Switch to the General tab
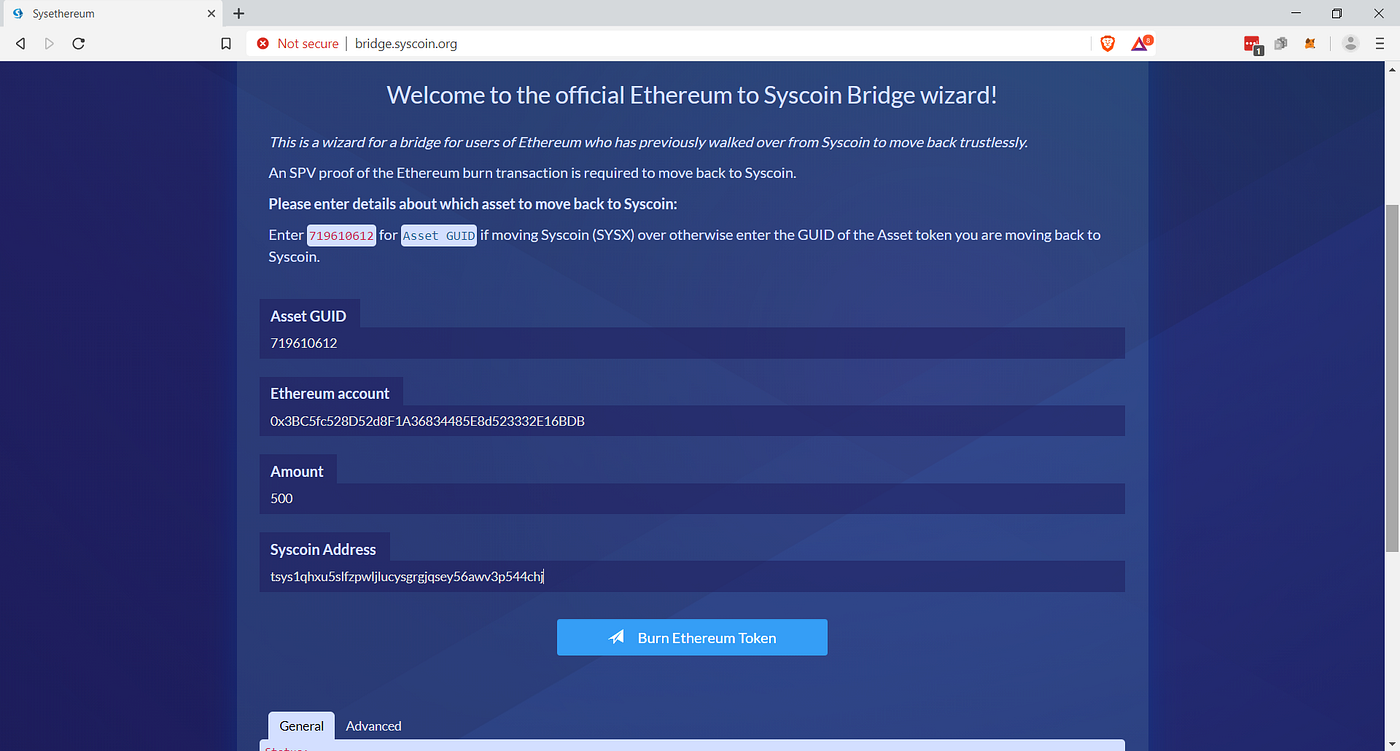This screenshot has height=751, width=1400. pos(301,726)
